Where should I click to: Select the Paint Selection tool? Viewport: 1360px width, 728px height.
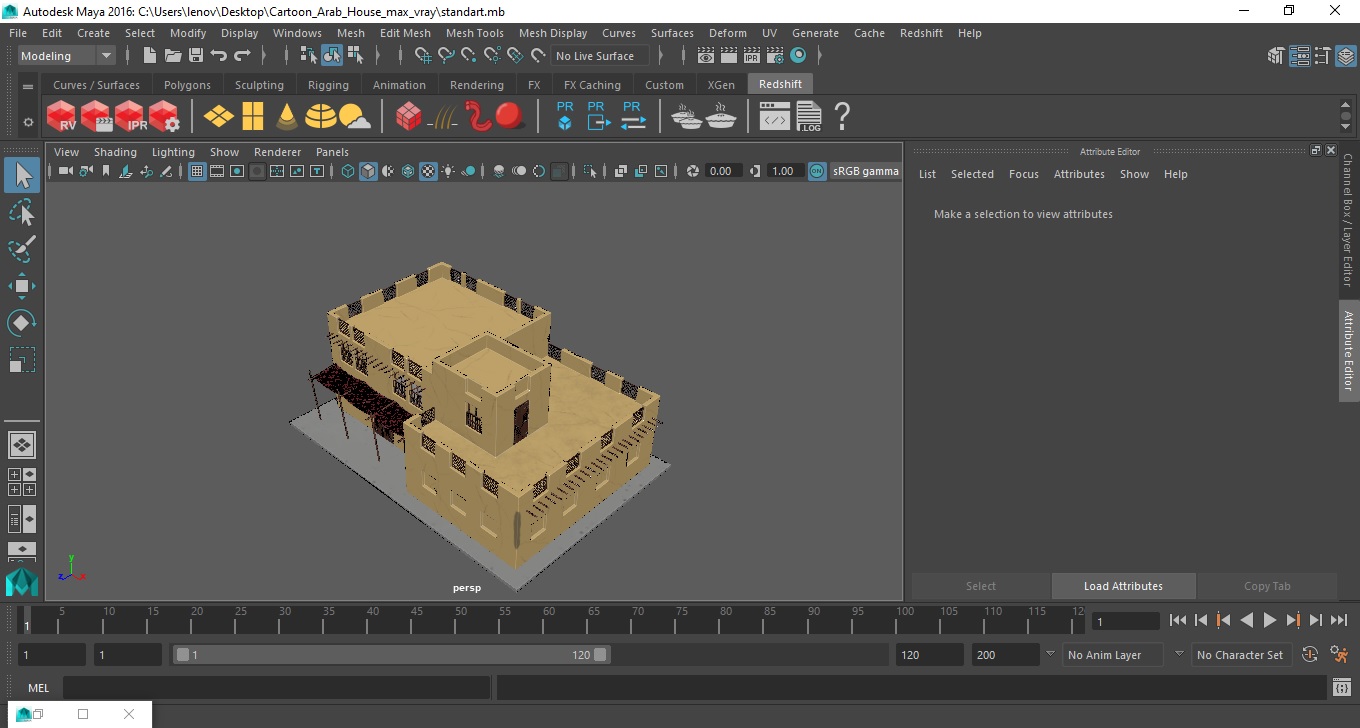[22, 249]
